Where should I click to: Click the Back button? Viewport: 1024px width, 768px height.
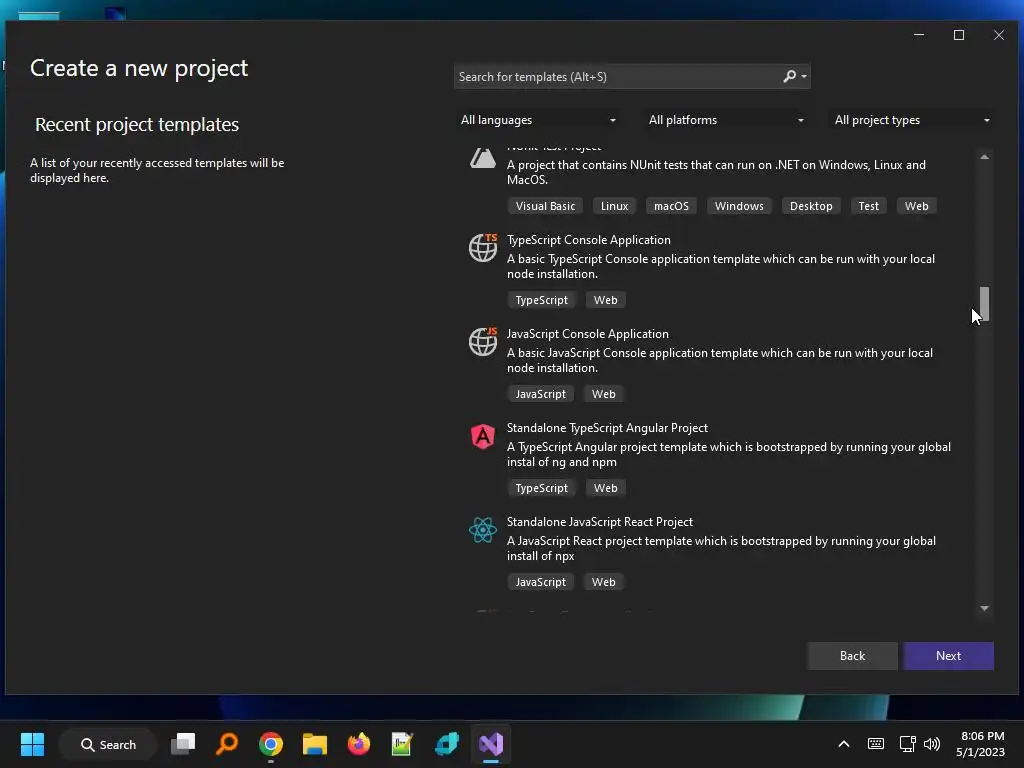coord(852,656)
